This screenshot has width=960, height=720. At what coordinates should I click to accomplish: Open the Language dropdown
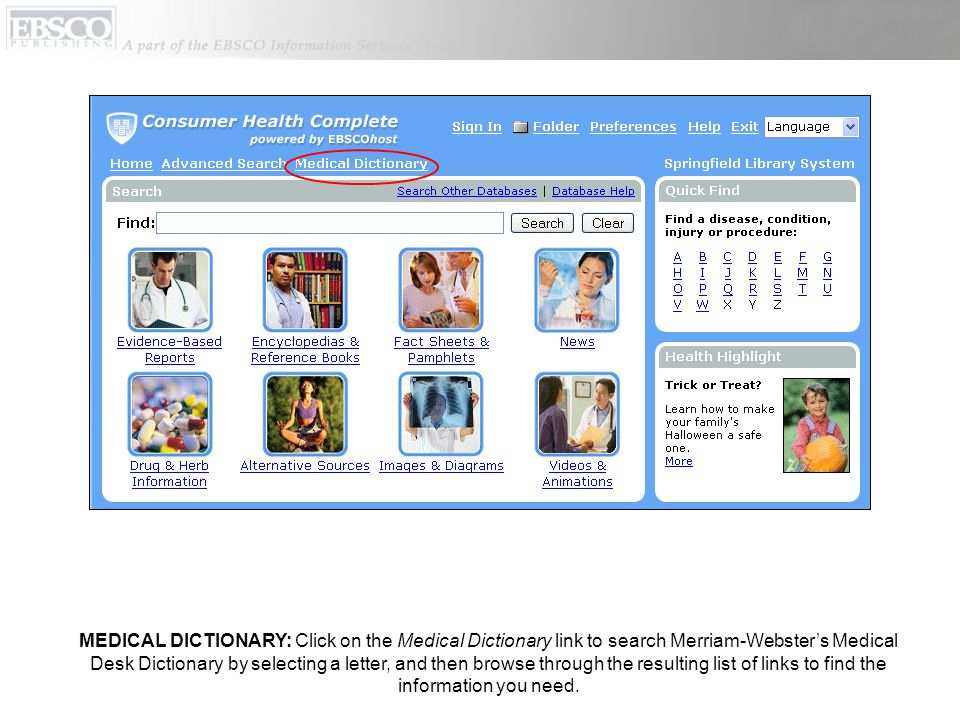tap(811, 127)
